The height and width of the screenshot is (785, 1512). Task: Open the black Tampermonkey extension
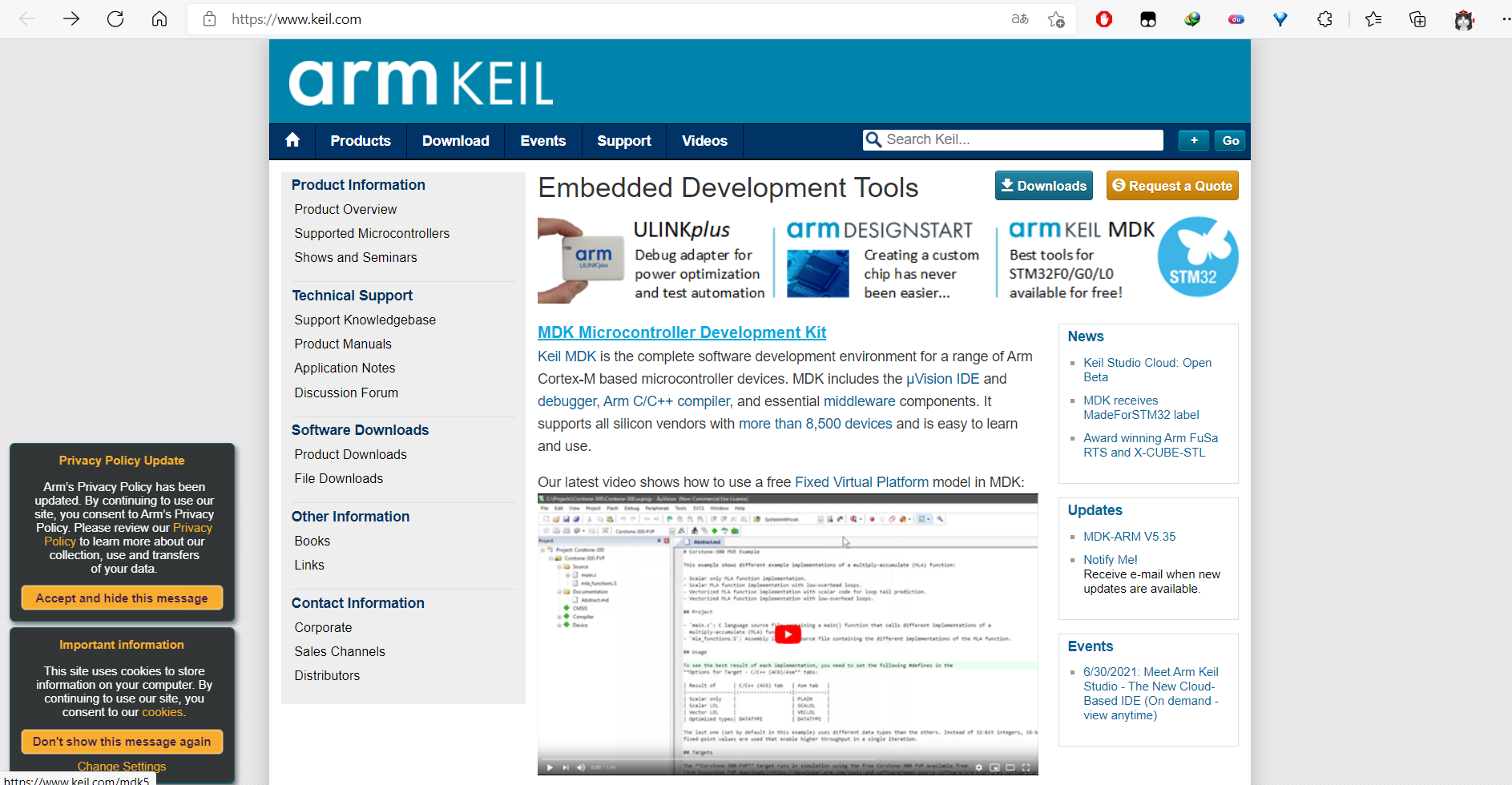coord(1148,19)
